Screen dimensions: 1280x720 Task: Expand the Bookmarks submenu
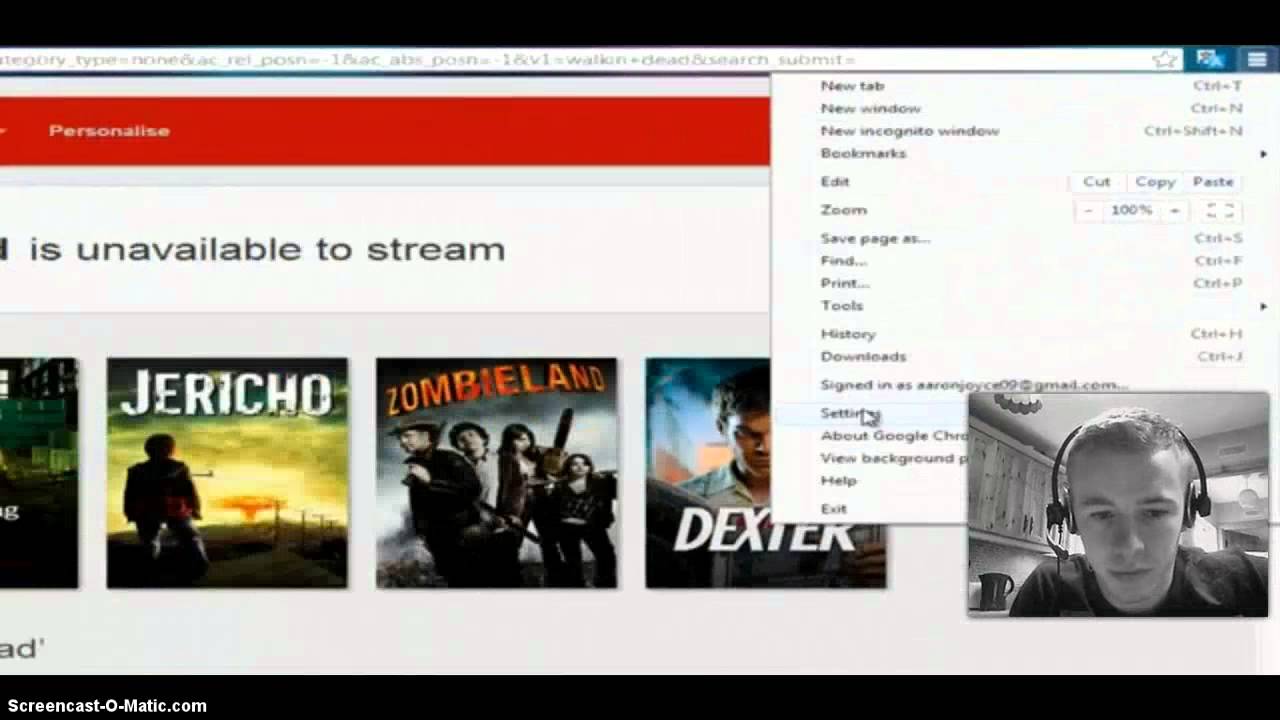click(1025, 153)
